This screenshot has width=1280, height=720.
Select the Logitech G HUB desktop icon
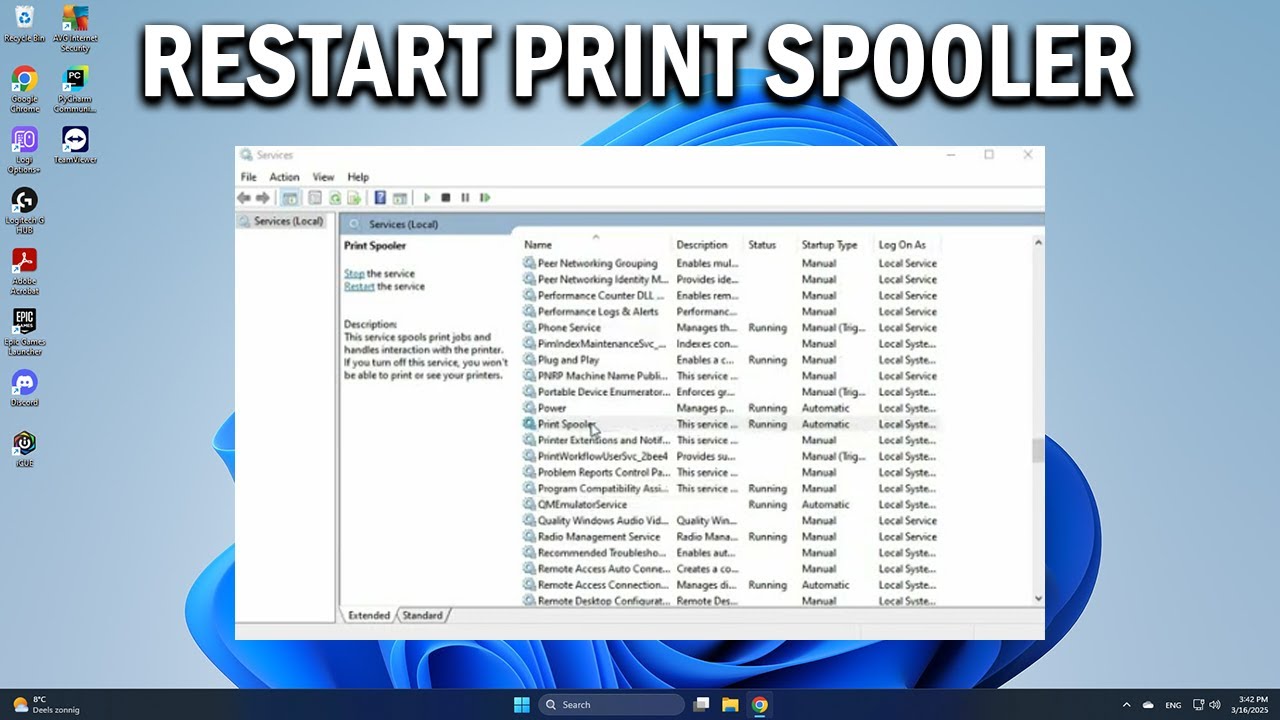tap(24, 210)
